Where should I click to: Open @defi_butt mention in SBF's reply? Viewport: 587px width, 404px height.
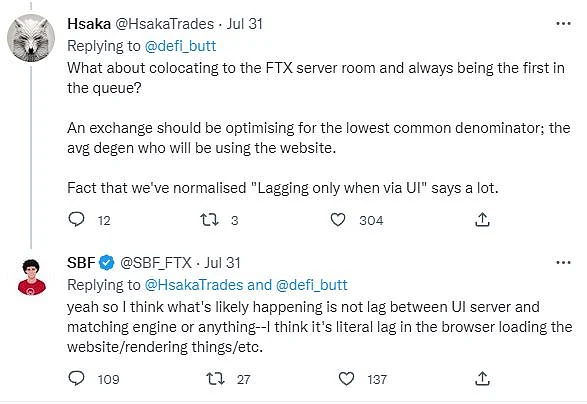(311, 285)
